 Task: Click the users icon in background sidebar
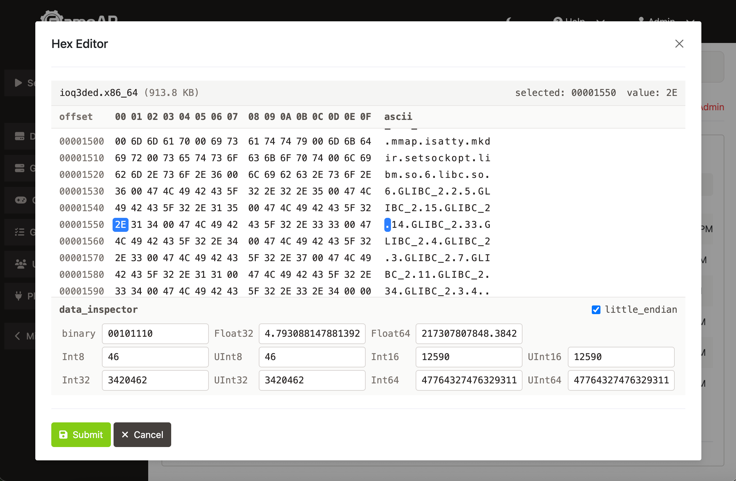20,264
